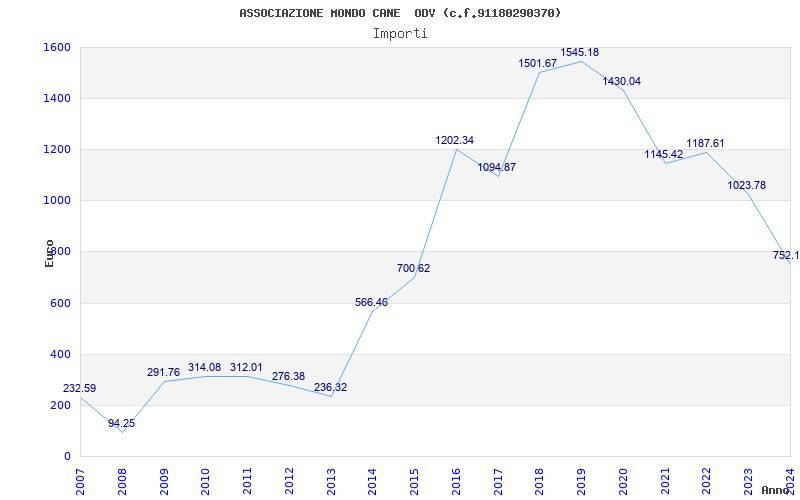
Task: Click the 2020 x-axis year label
Action: tap(623, 480)
